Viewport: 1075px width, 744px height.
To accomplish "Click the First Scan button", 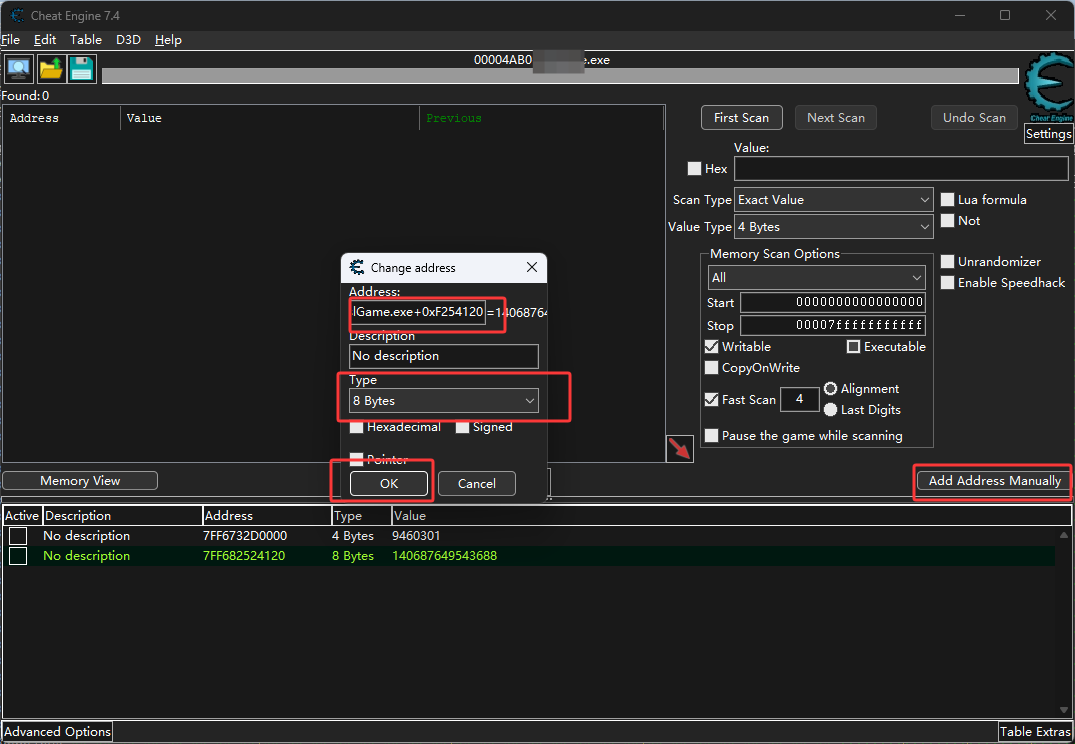I will 741,118.
